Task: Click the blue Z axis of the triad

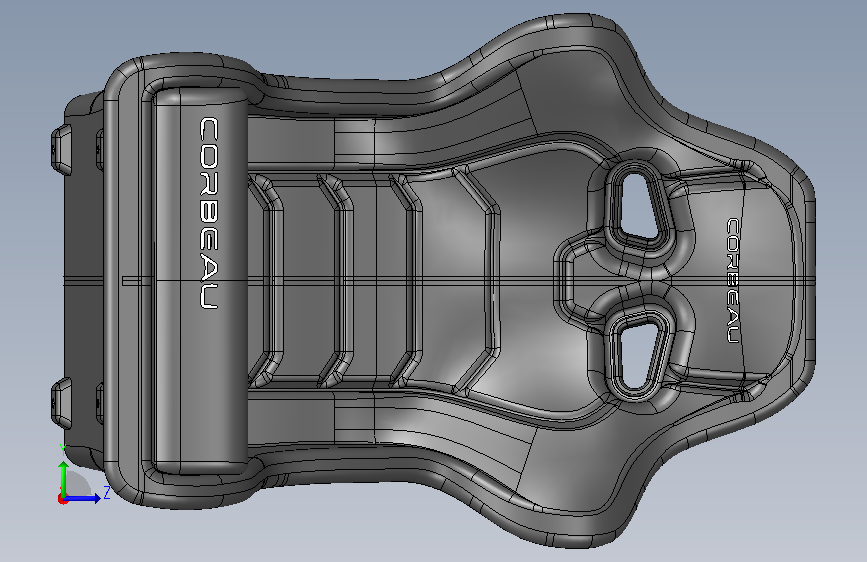Action: pyautogui.click(x=83, y=498)
